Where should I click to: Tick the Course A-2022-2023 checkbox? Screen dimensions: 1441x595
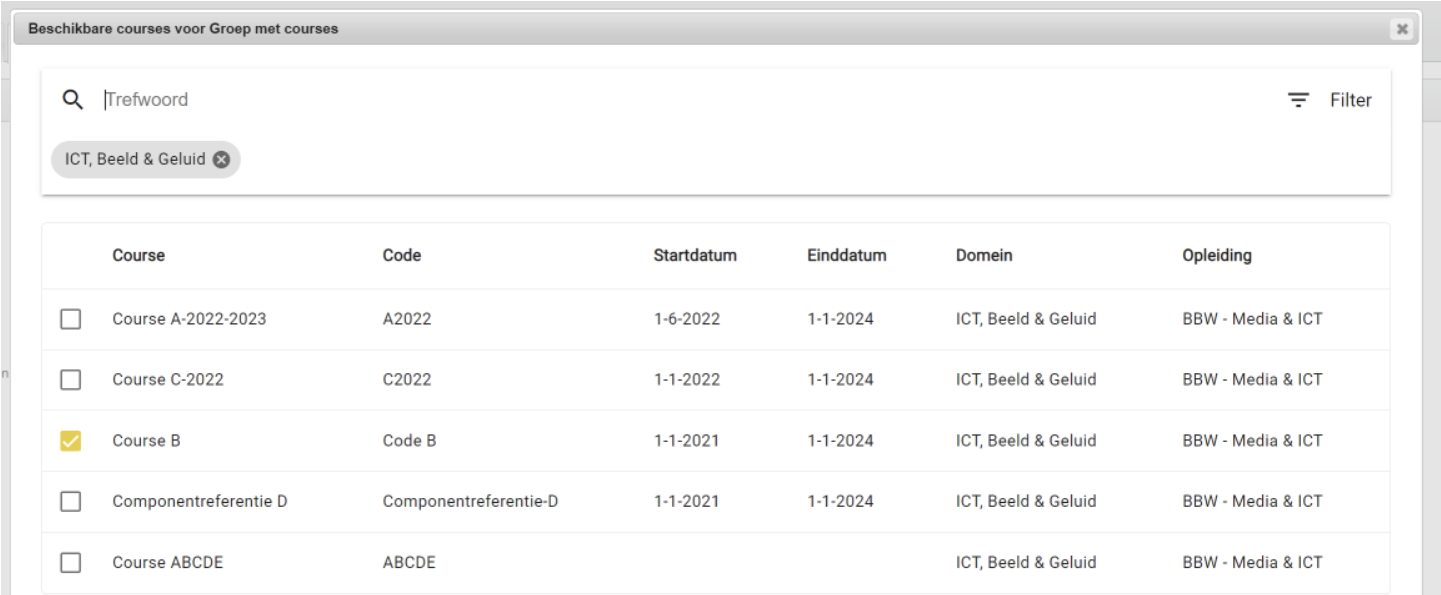pos(70,320)
